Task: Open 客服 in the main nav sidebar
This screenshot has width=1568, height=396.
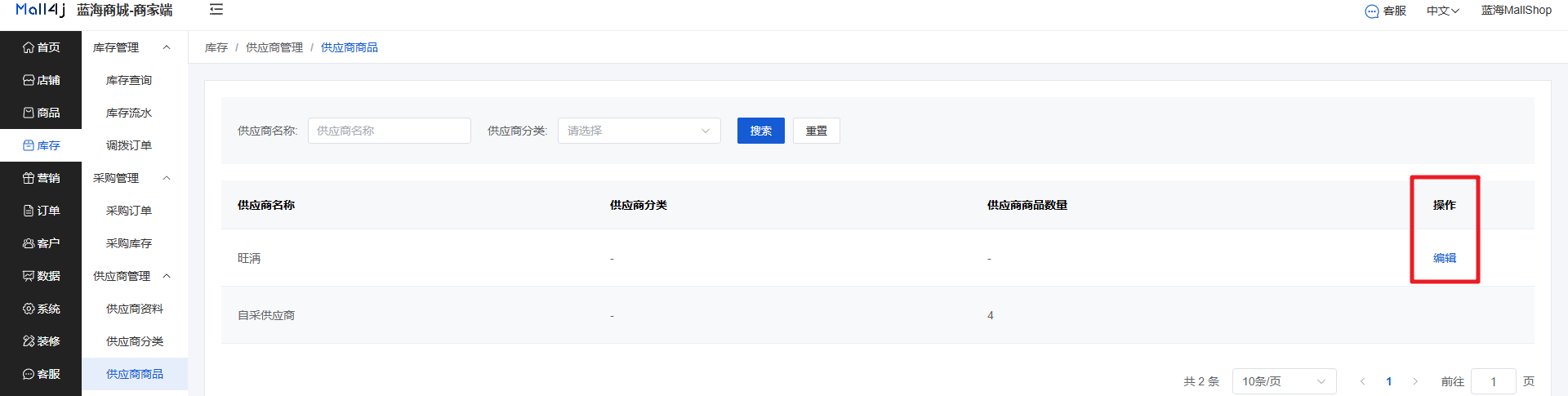Action: [41, 374]
